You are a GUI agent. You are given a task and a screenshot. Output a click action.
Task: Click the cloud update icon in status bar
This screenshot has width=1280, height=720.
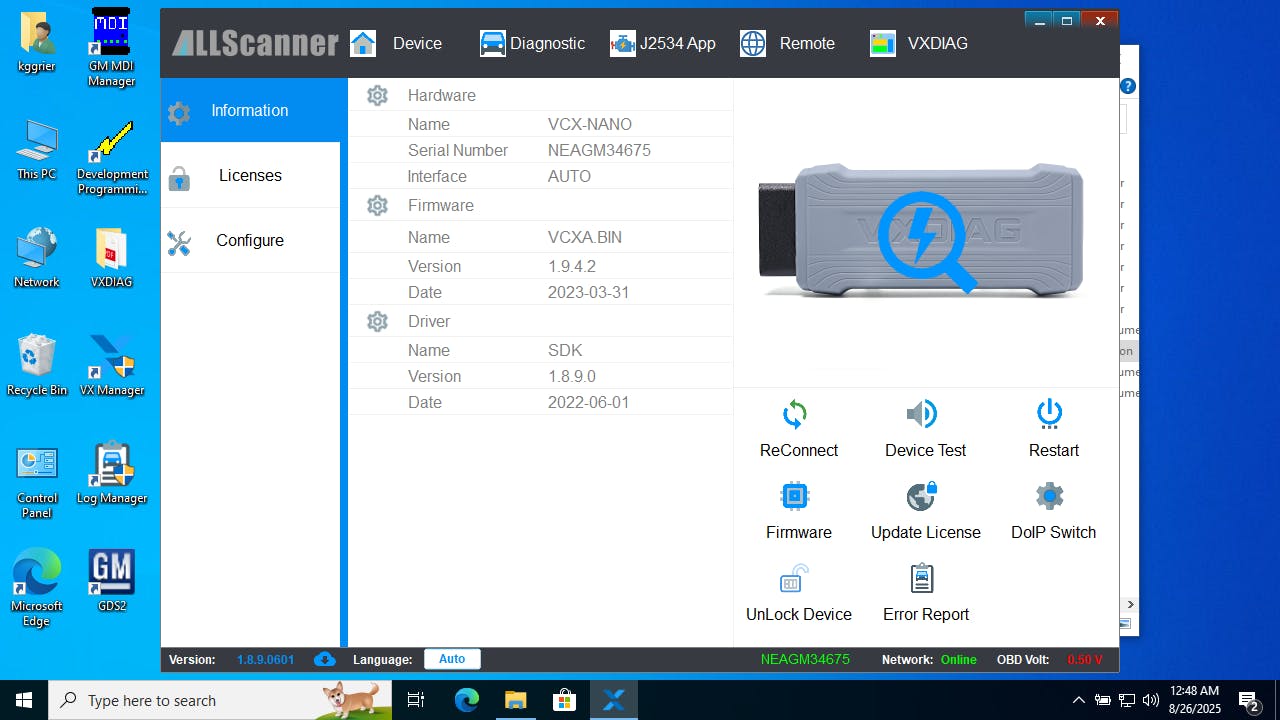point(324,659)
